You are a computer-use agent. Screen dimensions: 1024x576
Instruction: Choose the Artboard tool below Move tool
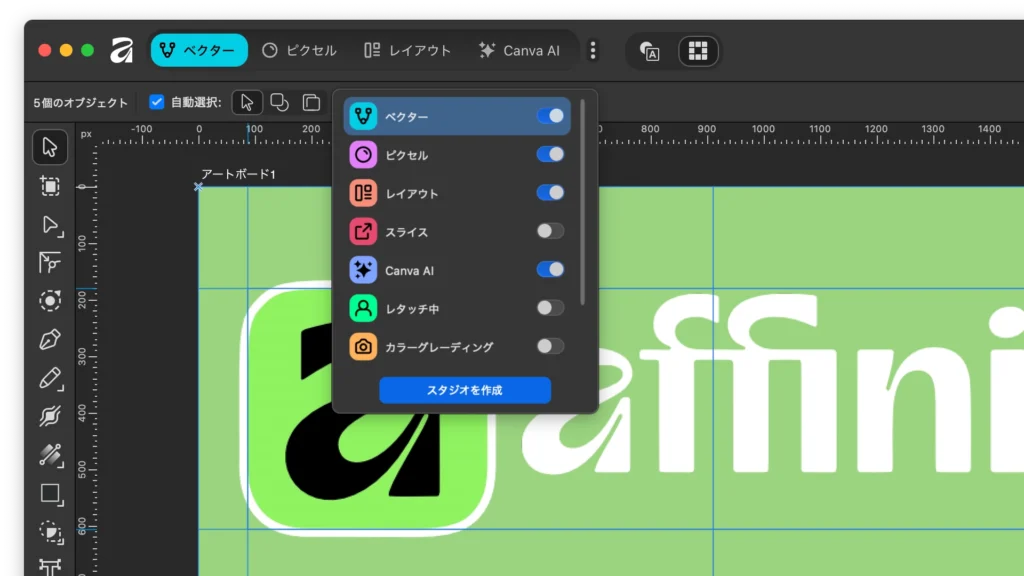click(50, 186)
